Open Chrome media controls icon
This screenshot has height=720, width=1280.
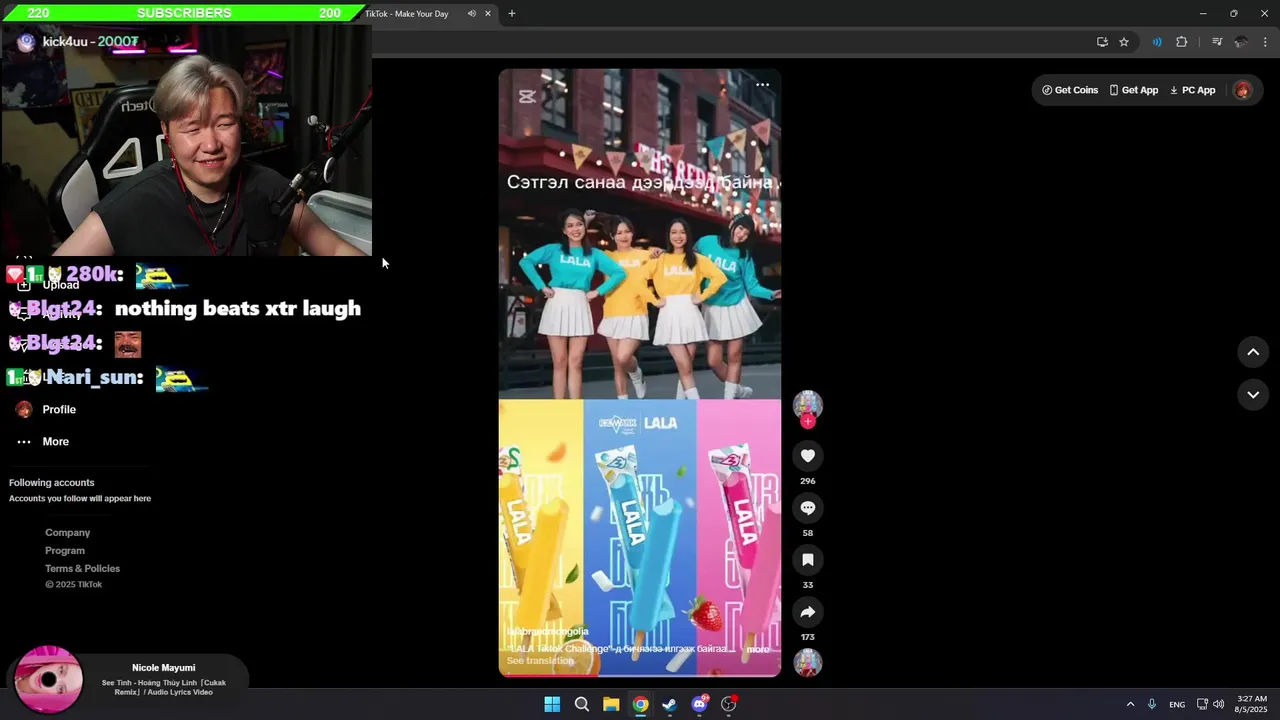[x=1217, y=42]
